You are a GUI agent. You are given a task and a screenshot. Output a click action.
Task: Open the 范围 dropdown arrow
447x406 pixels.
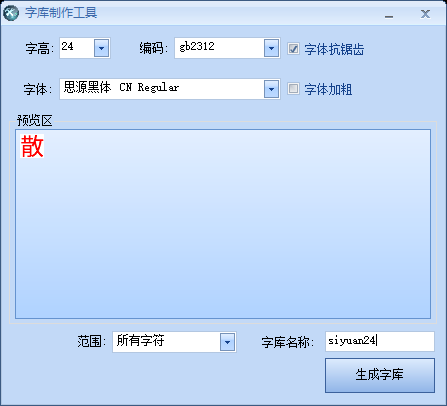tap(227, 342)
